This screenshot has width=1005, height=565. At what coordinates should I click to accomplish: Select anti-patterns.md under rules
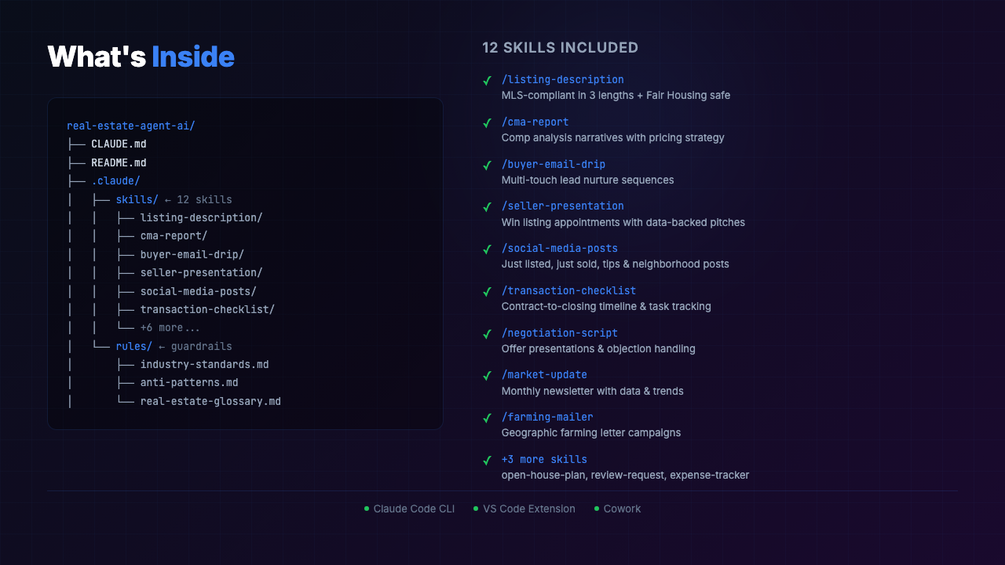pyautogui.click(x=189, y=383)
